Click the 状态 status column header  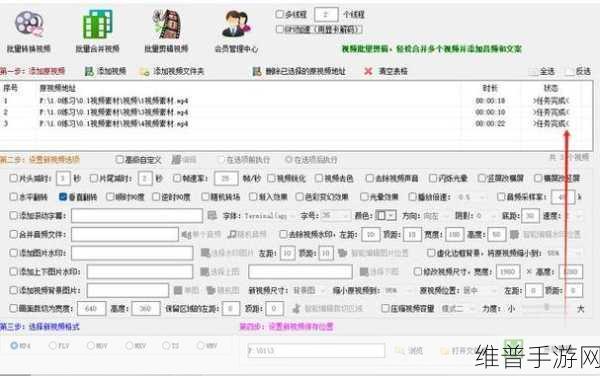(551, 88)
